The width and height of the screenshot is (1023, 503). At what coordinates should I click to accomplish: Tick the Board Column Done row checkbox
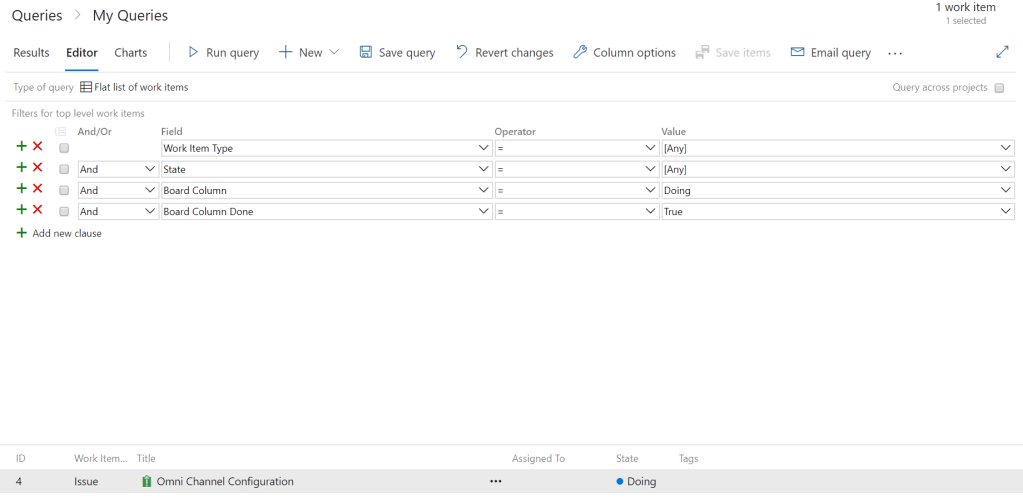[x=64, y=211]
